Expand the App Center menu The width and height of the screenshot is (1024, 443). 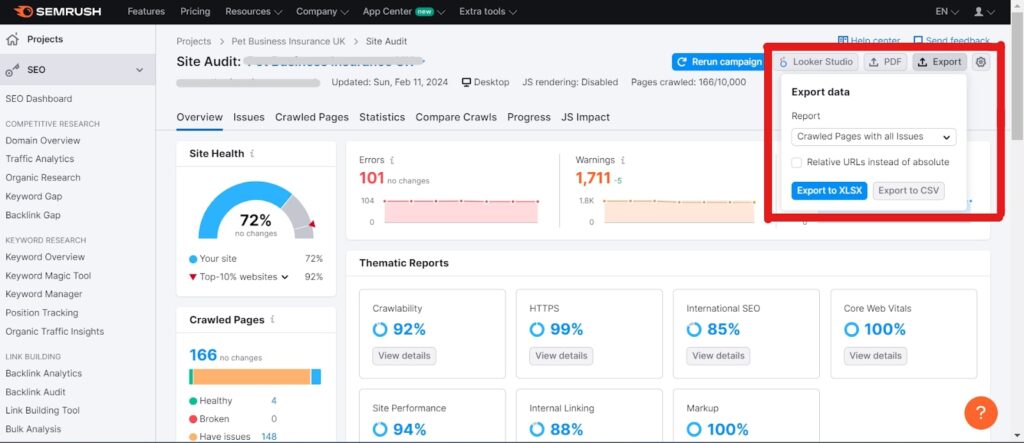click(404, 12)
